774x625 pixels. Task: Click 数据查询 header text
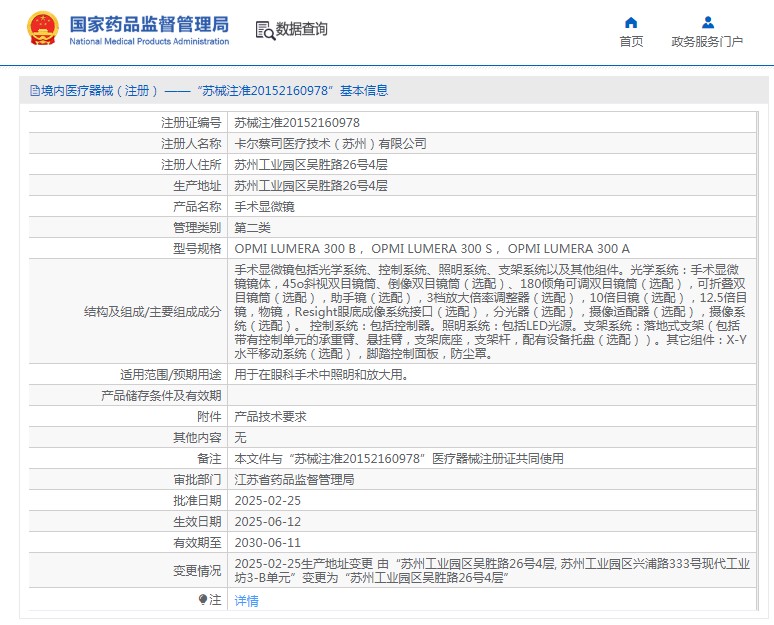302,29
